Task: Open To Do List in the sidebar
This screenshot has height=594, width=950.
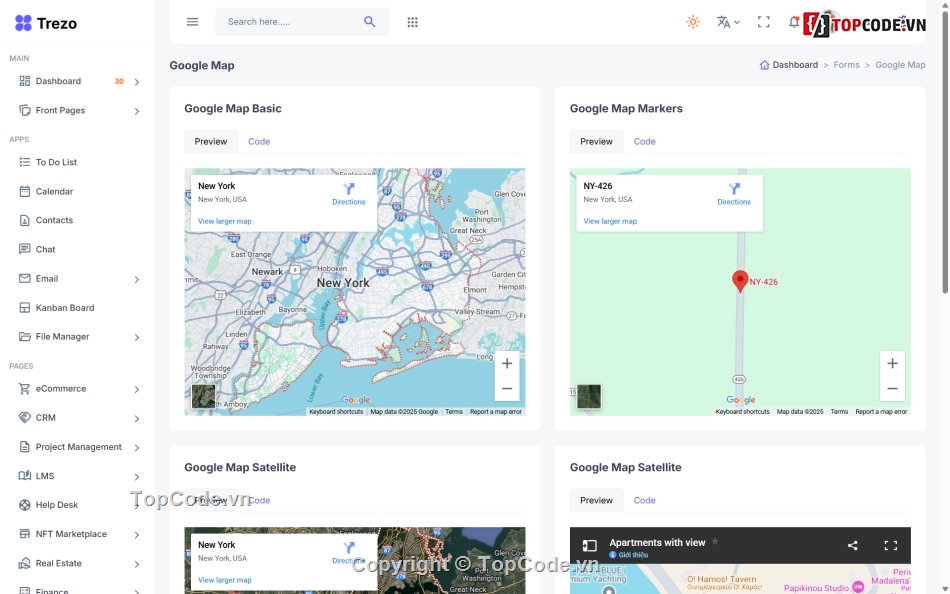Action: point(56,162)
